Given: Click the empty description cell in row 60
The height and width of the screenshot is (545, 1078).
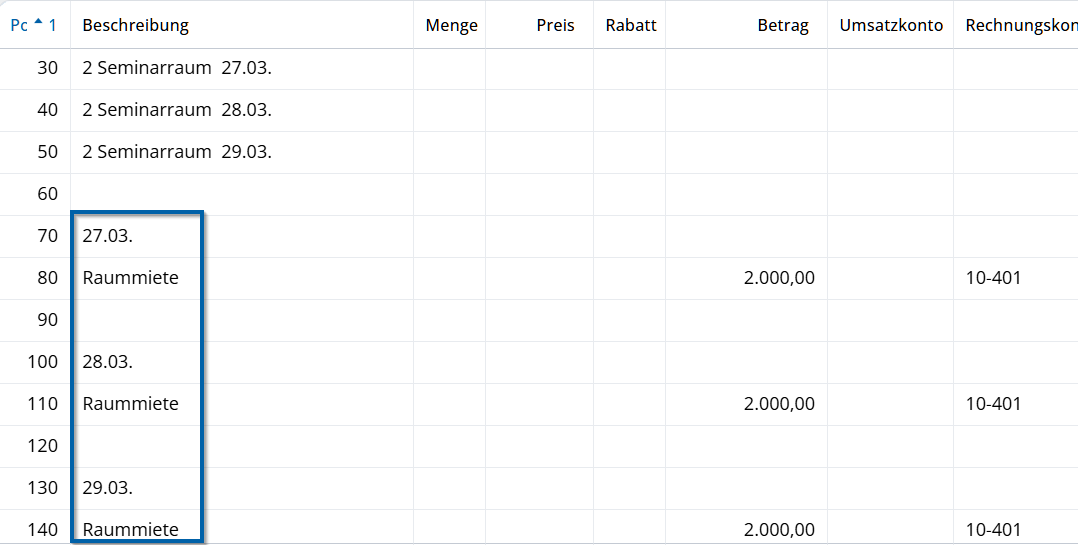Looking at the screenshot, I should 240,194.
